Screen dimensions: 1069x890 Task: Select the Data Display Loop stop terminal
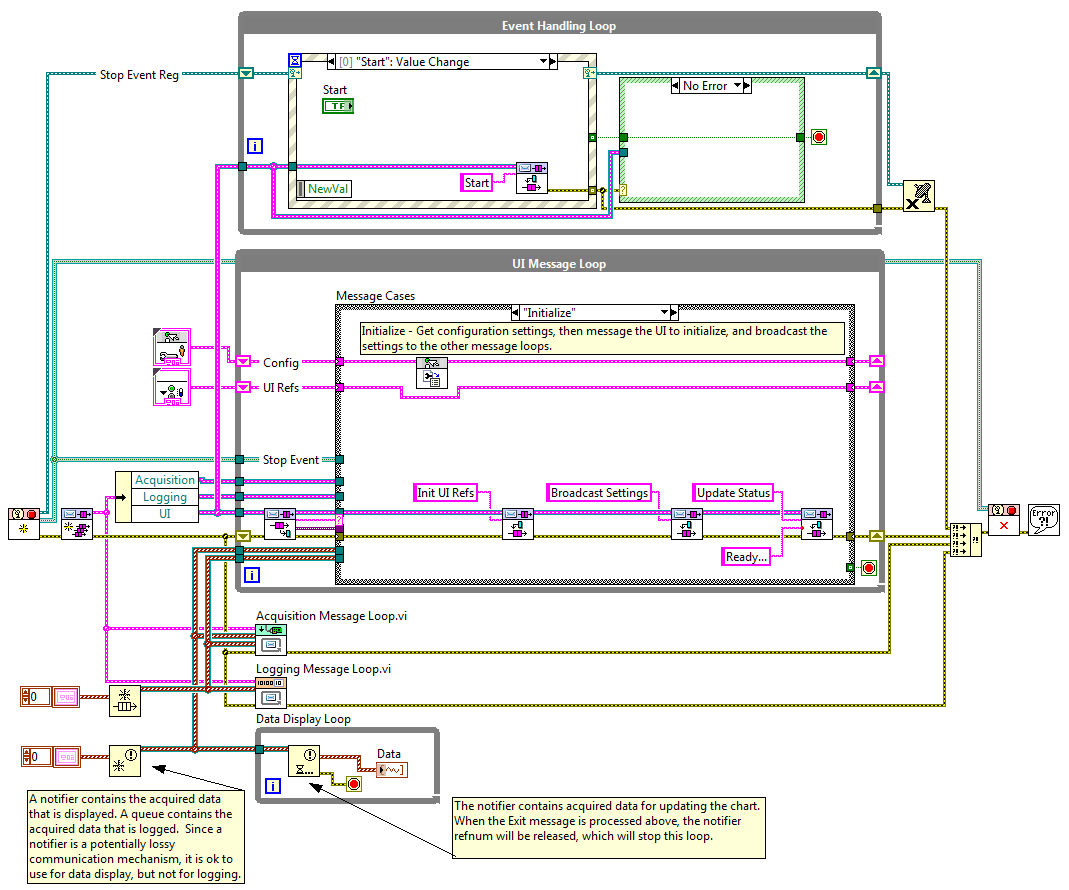(353, 783)
